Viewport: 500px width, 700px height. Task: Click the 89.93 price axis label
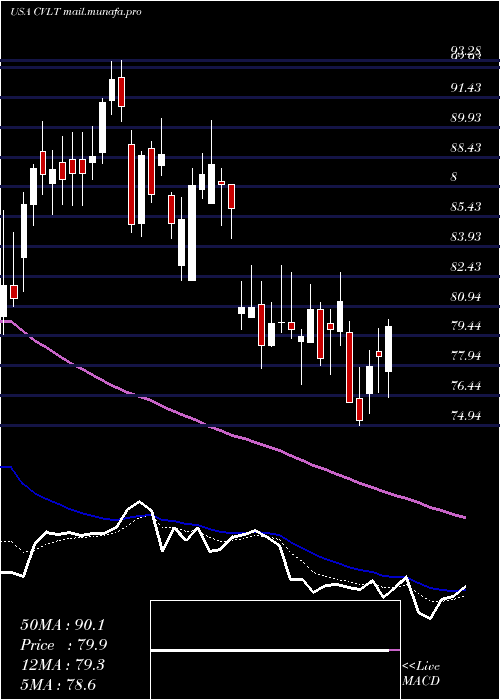(466, 117)
